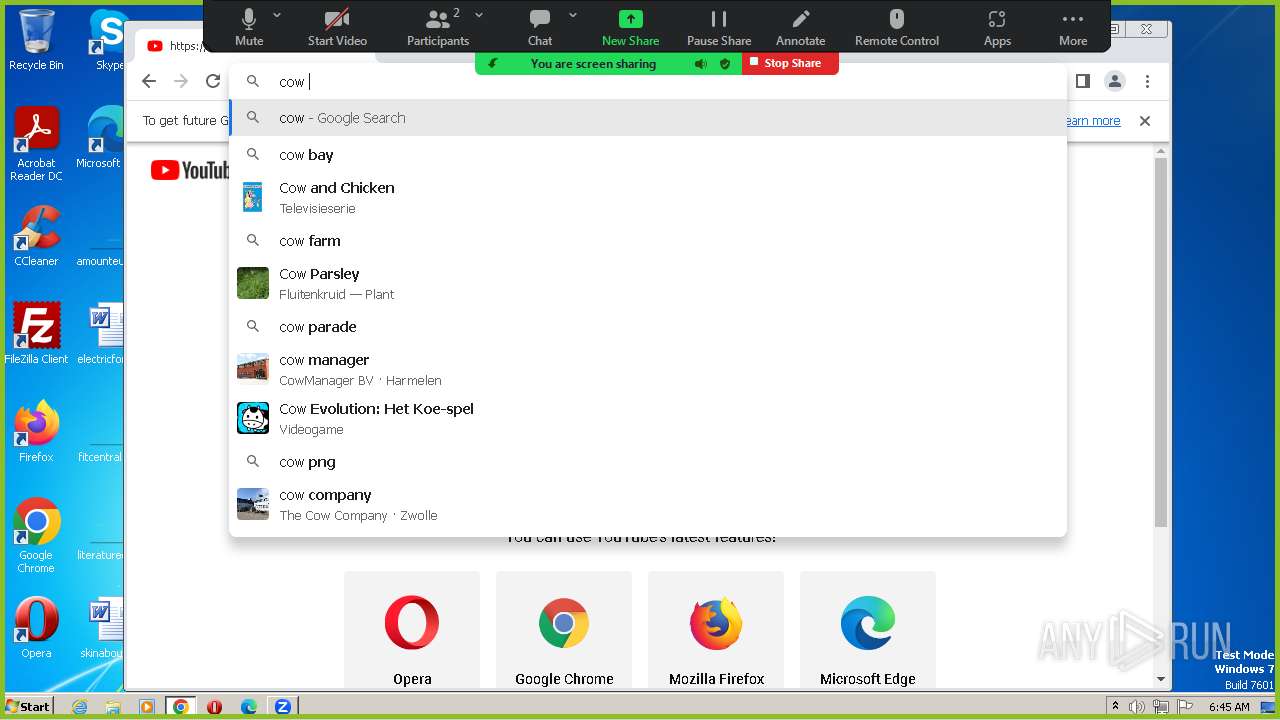
Task: Open Zoom from taskbar
Action: coord(282,706)
